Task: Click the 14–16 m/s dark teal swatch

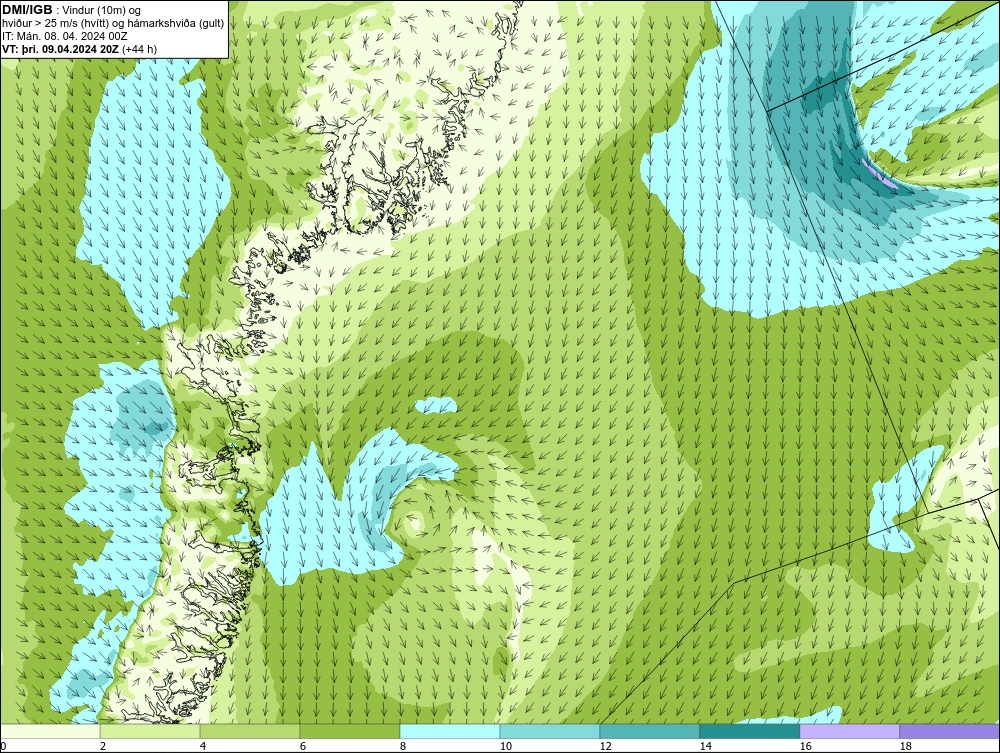Action: tap(749, 731)
